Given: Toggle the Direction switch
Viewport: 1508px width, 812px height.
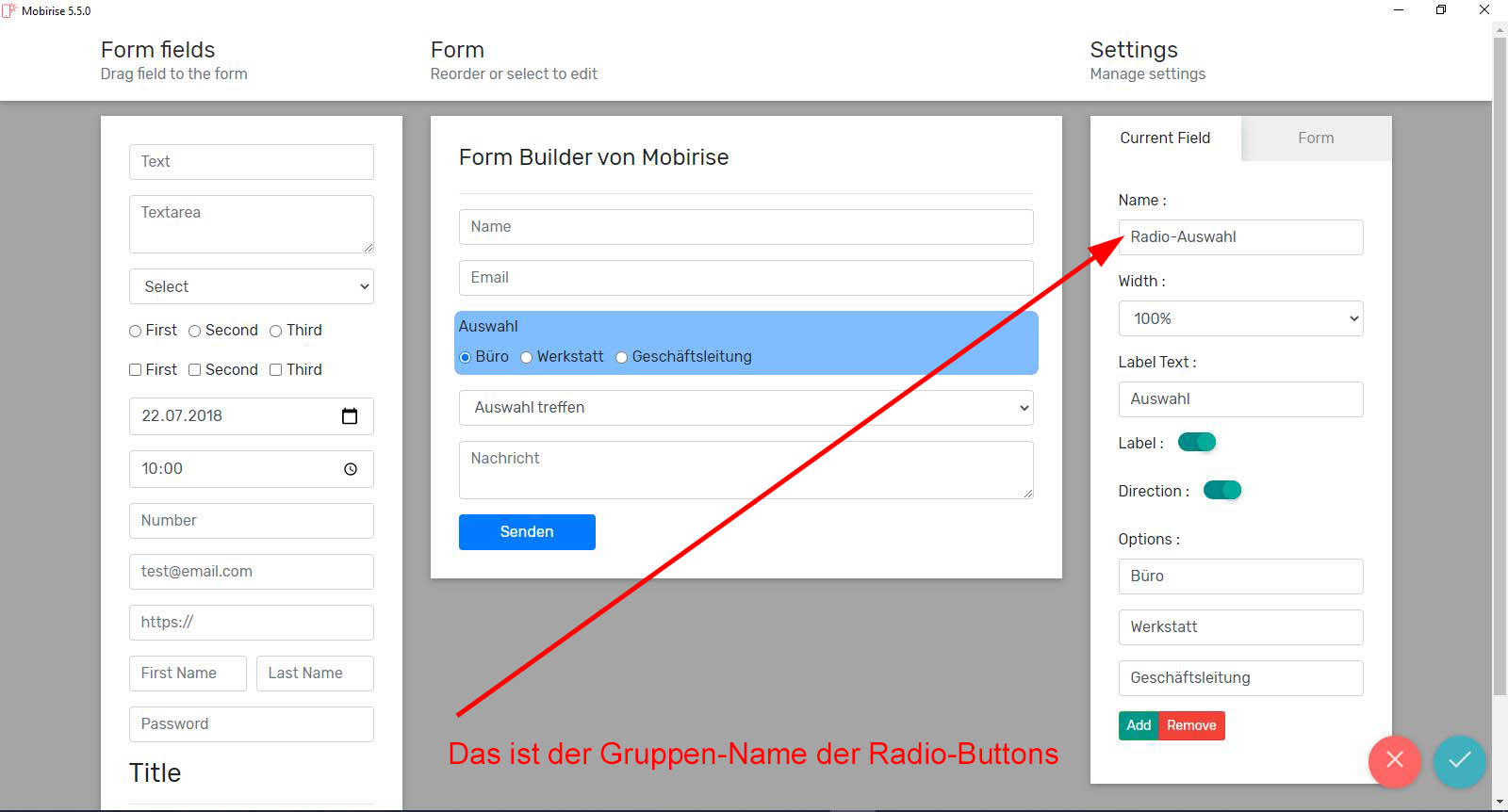Looking at the screenshot, I should pos(1222,490).
